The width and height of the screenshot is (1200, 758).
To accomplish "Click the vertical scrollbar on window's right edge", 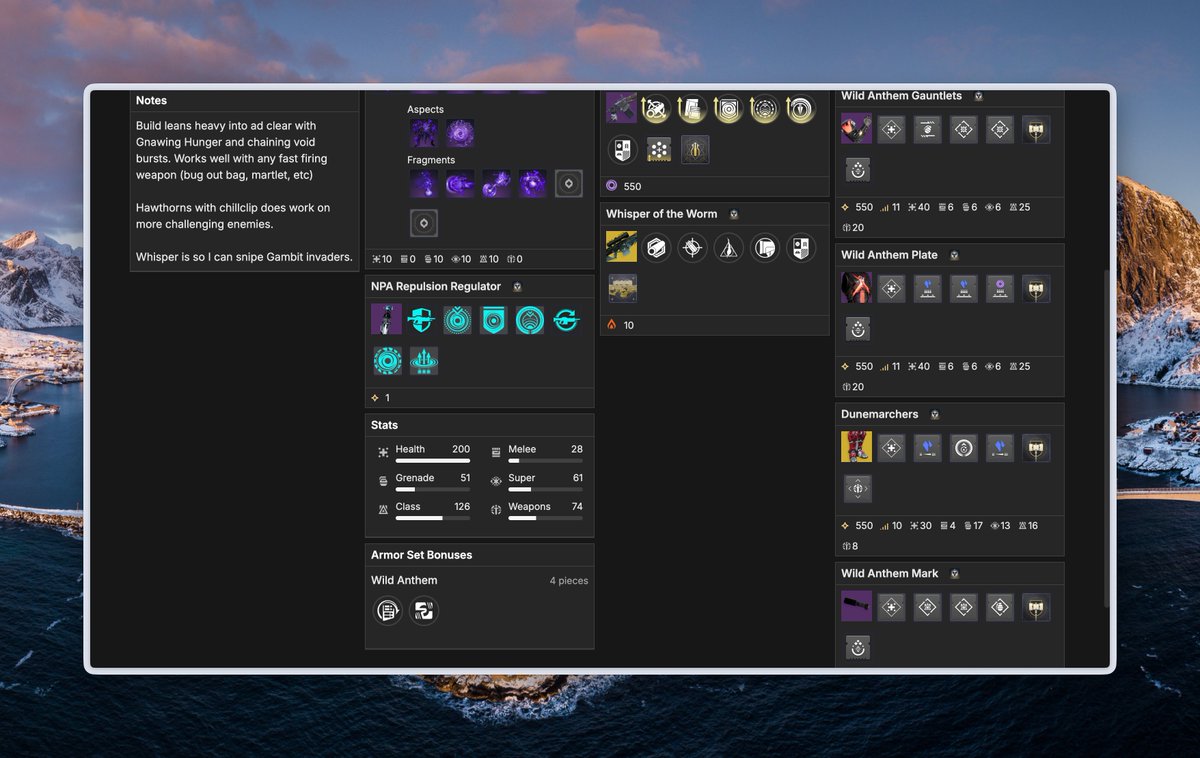I will (x=1106, y=437).
